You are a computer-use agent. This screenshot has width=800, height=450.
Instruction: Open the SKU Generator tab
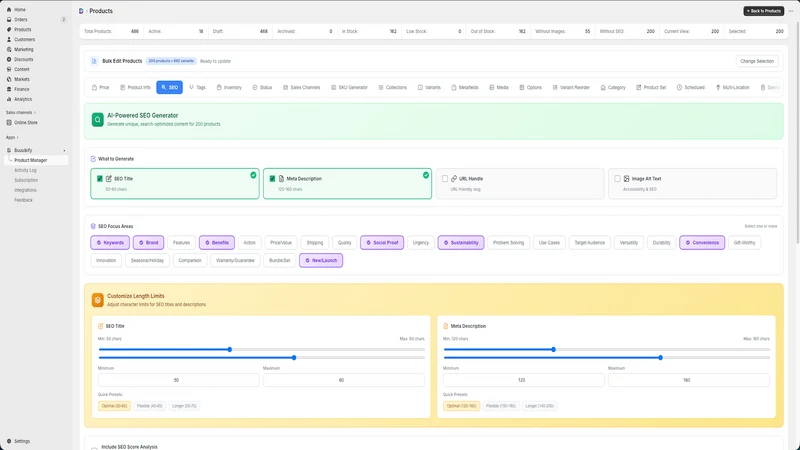[349, 87]
